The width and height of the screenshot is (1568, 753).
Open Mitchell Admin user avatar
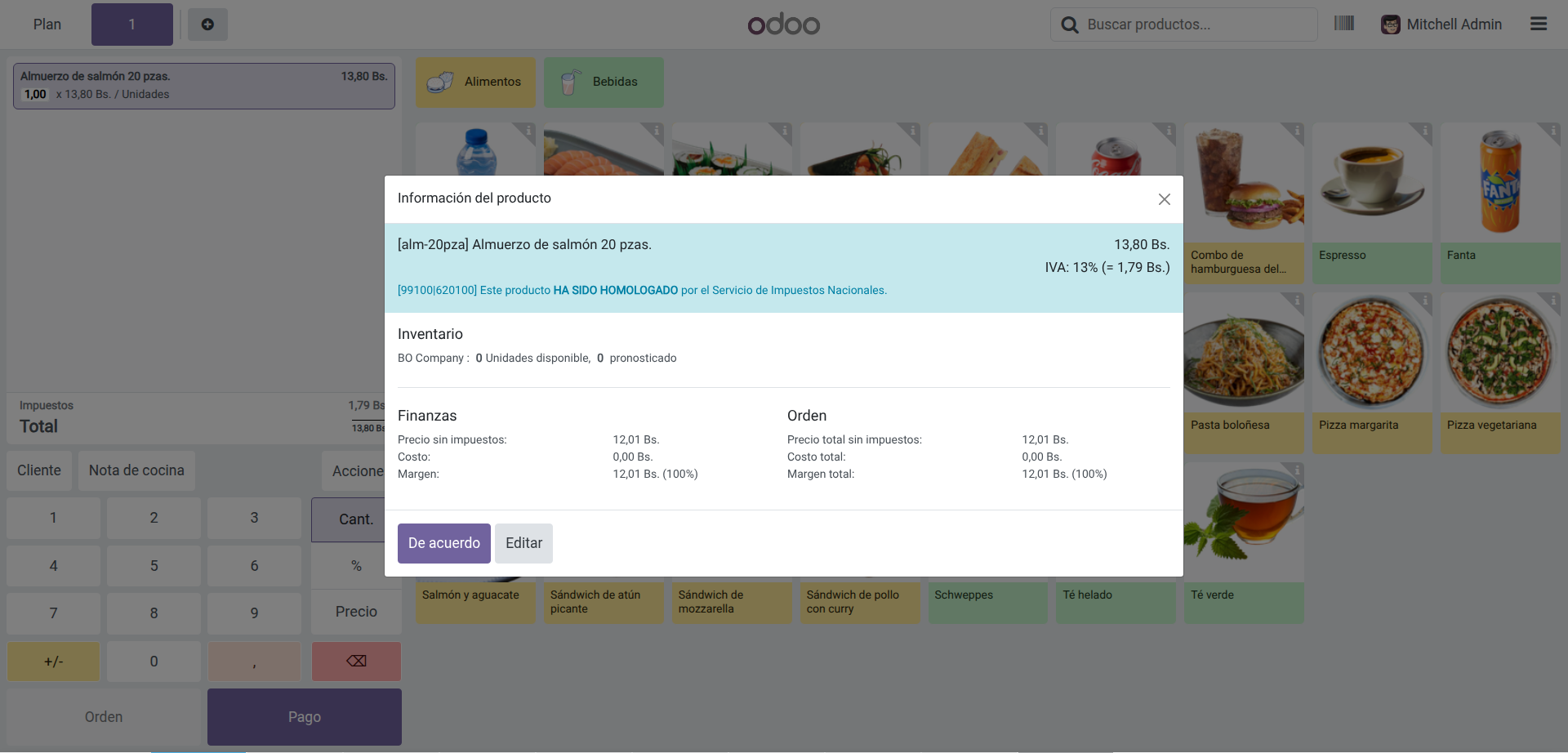click(x=1390, y=25)
